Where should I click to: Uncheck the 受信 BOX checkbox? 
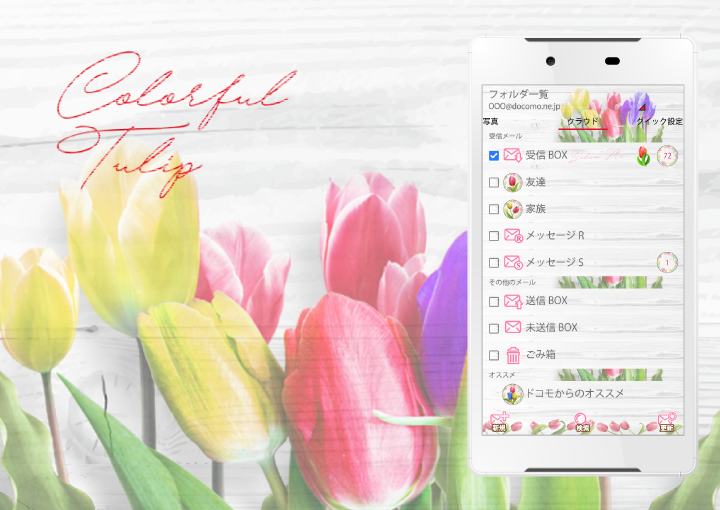[494, 156]
